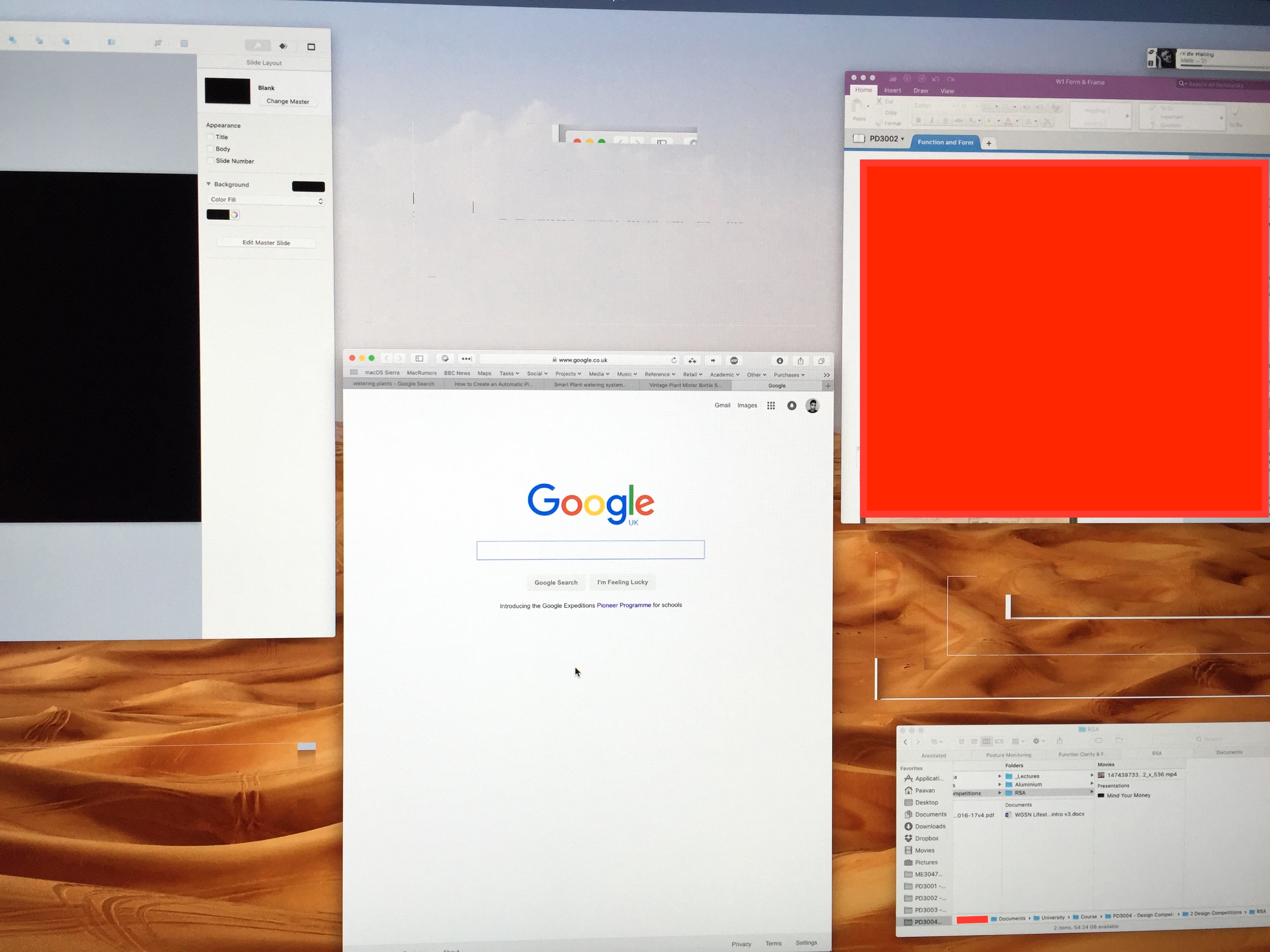Screen dimensions: 1270x952
Task: Open Safari's AdBlock Plus extension icon
Action: click(734, 360)
